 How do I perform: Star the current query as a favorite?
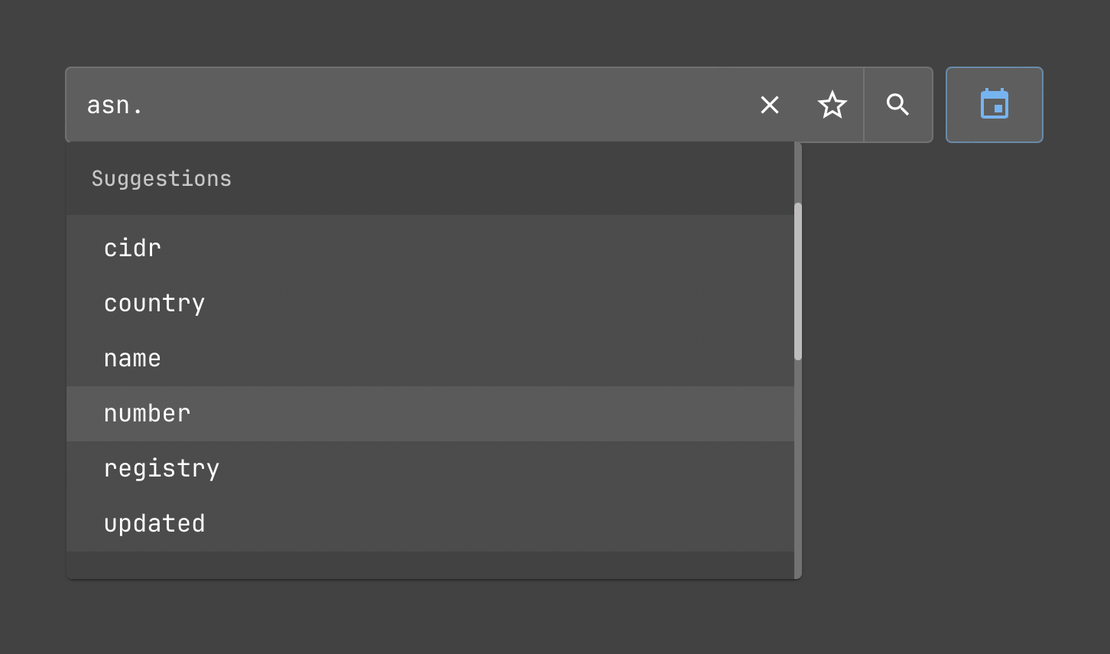(x=832, y=105)
